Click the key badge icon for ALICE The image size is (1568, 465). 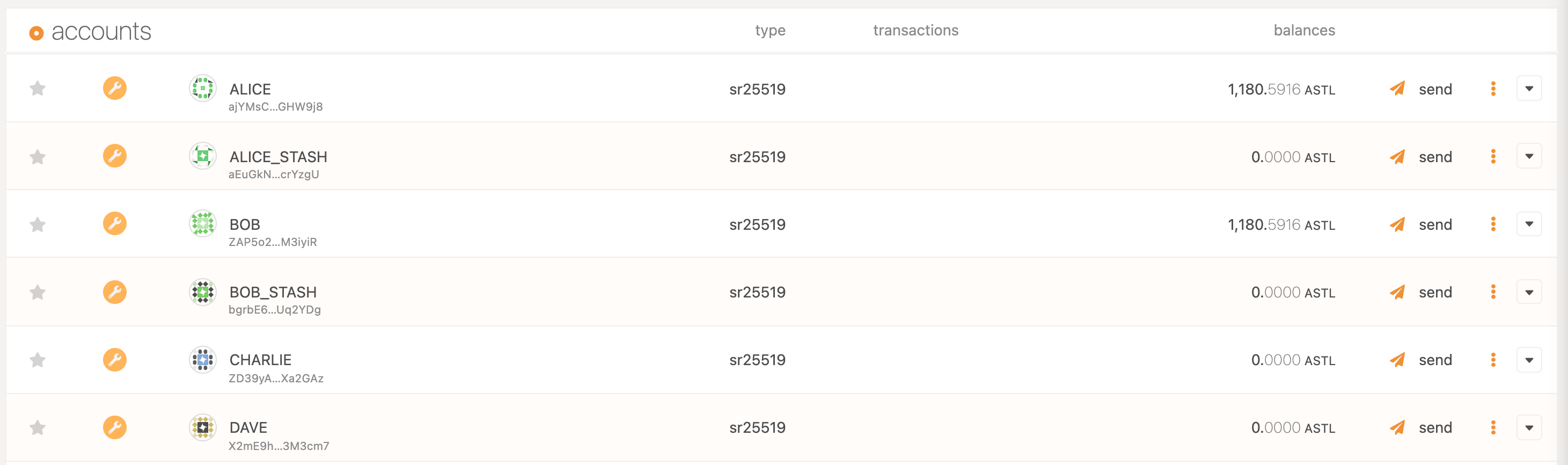[x=114, y=89]
